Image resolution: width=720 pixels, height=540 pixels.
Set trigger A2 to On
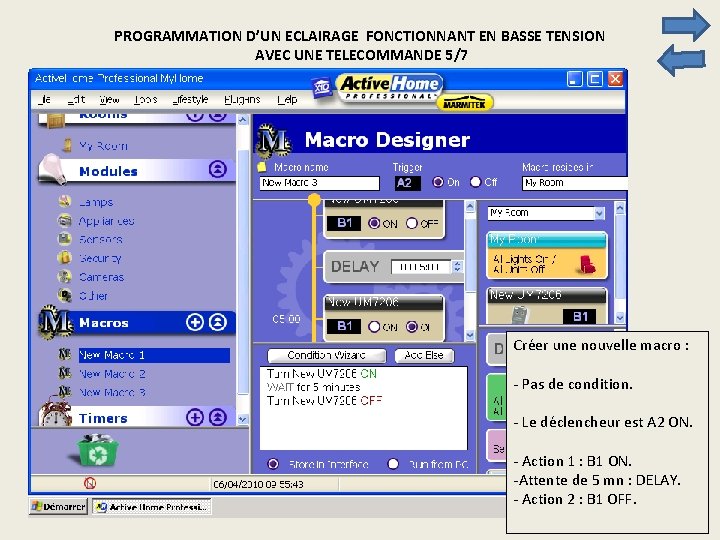pos(438,182)
